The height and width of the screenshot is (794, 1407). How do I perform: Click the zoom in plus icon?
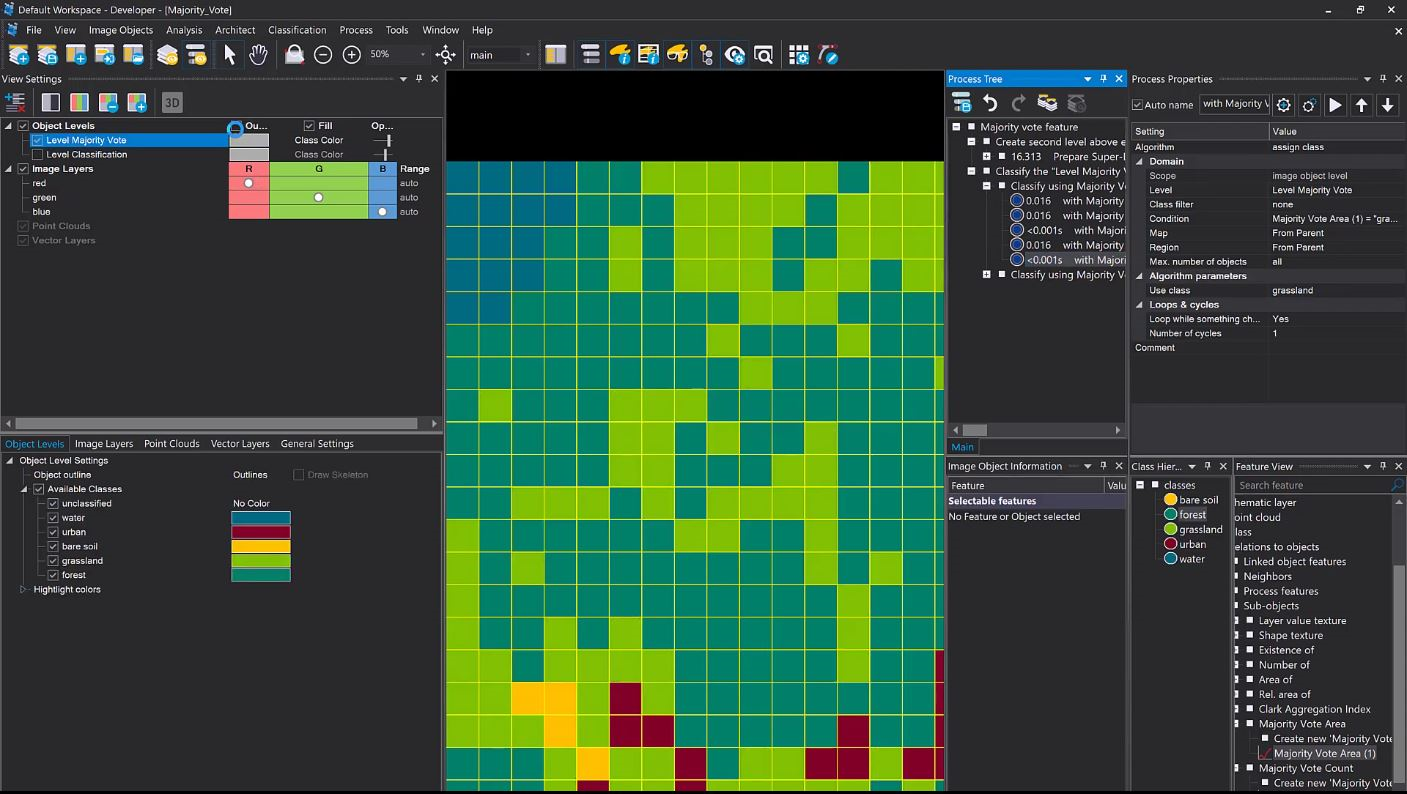tap(352, 55)
